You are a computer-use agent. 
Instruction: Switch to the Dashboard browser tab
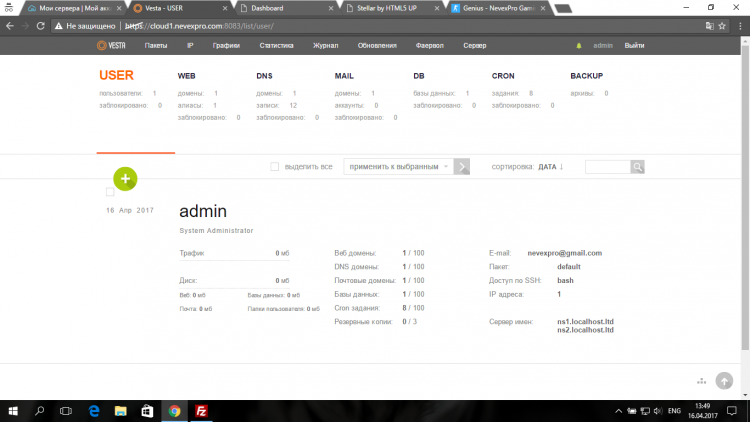281,7
